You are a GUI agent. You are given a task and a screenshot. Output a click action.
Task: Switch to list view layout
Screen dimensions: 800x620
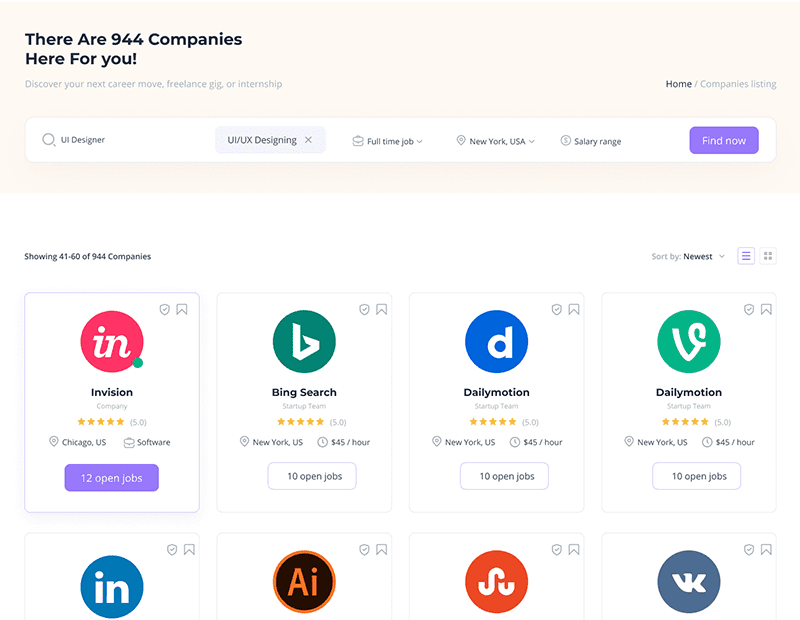coord(746,256)
